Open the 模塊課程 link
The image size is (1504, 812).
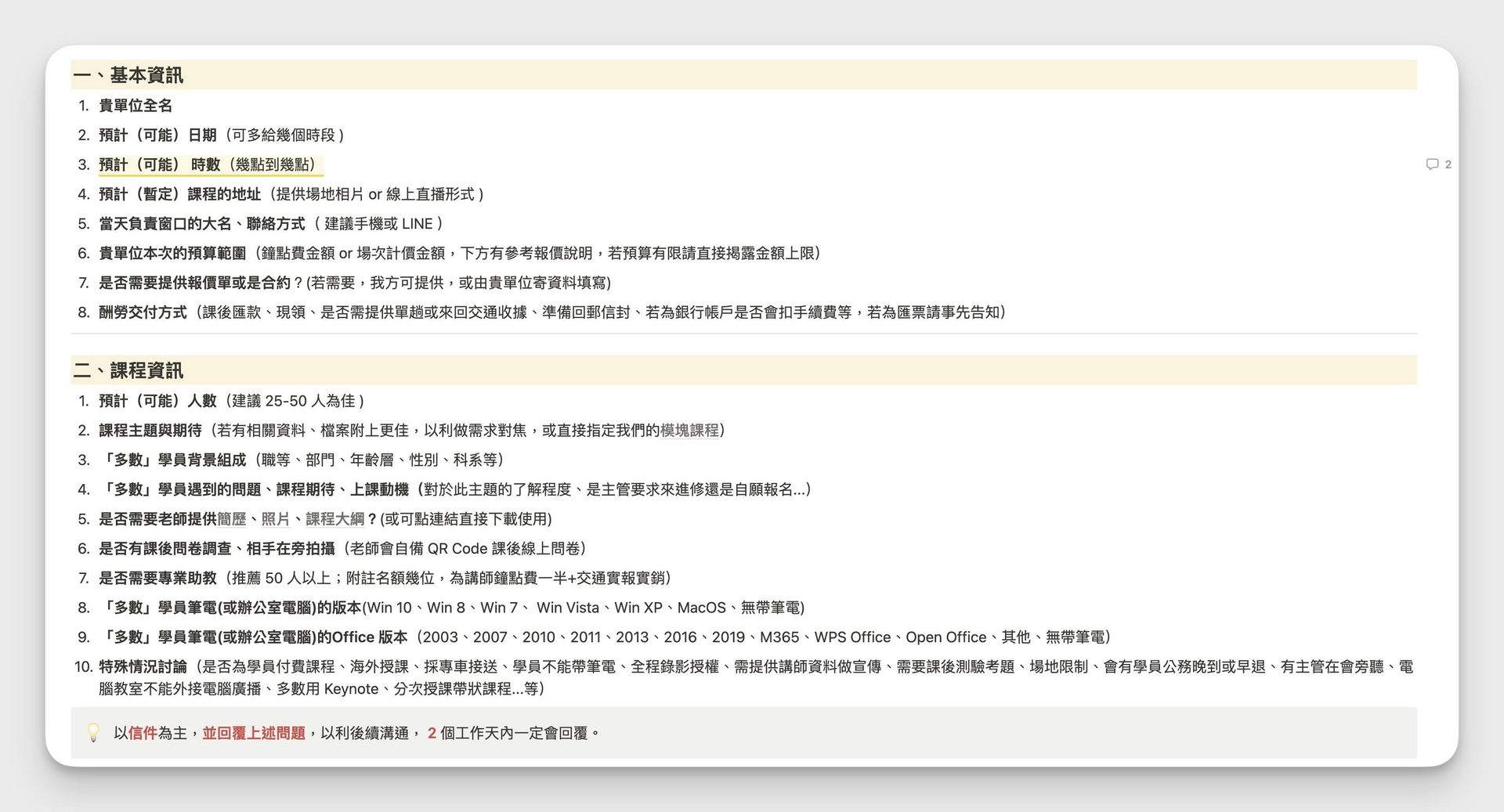[689, 431]
